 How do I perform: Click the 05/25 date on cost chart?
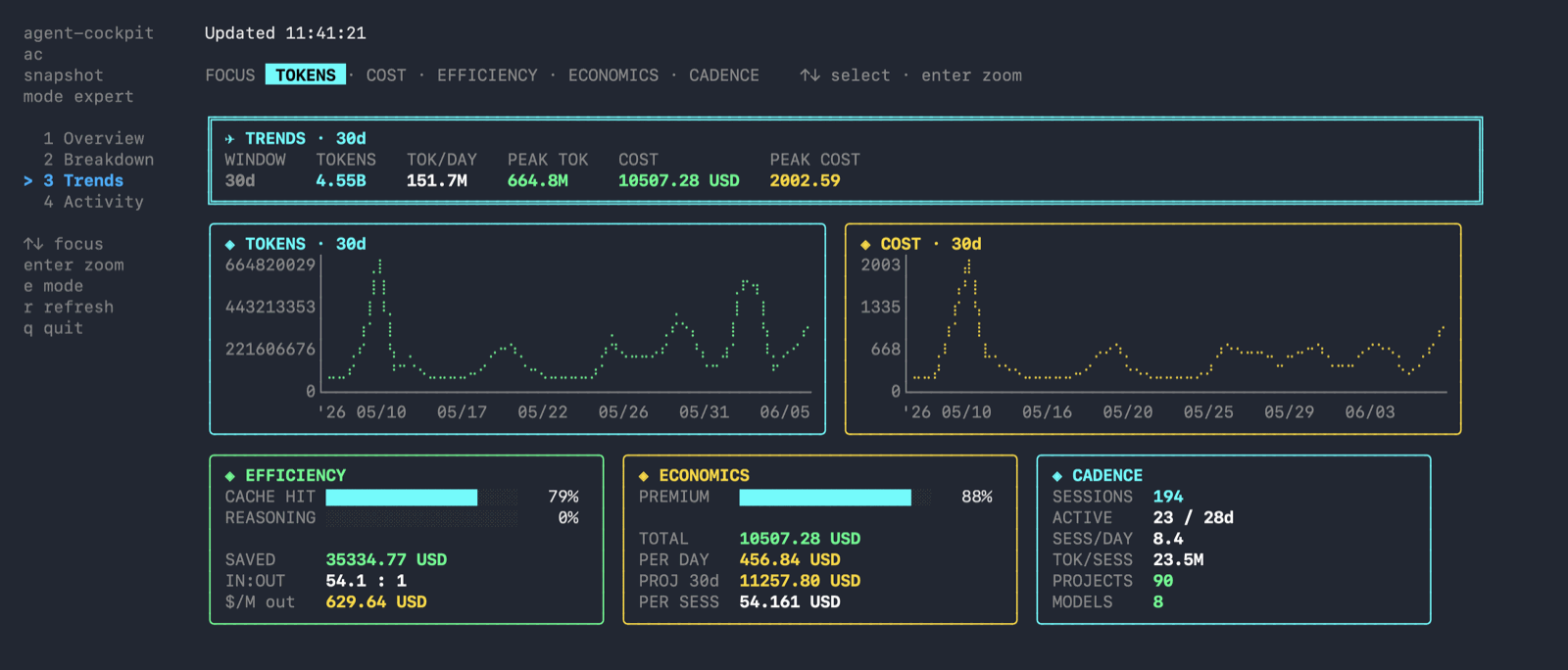1208,412
